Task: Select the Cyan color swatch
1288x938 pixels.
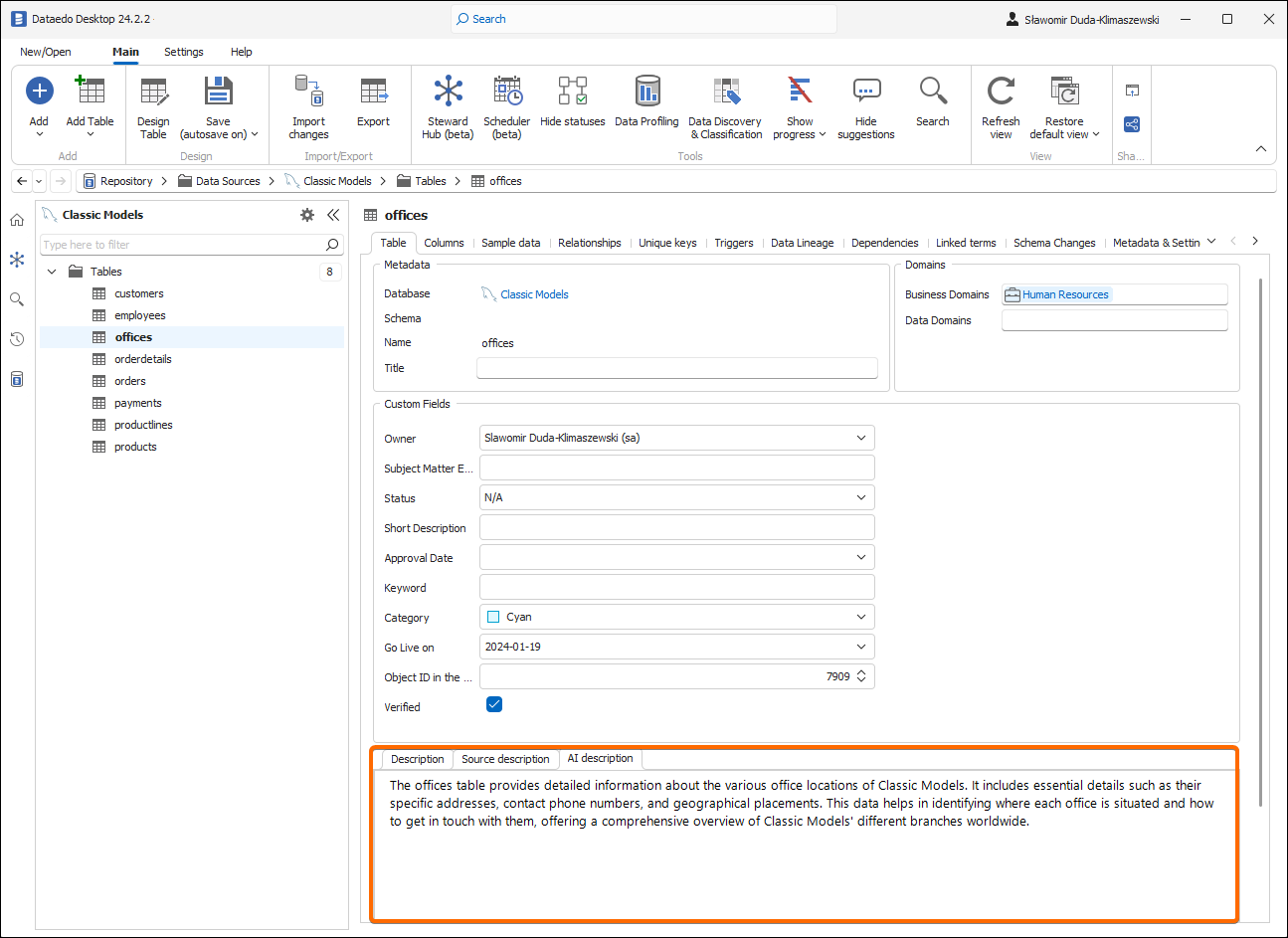Action: click(x=493, y=617)
